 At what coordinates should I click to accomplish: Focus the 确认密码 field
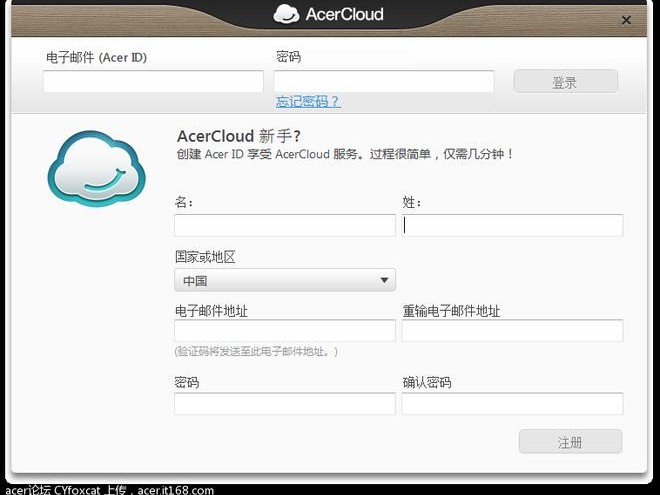[x=513, y=404]
